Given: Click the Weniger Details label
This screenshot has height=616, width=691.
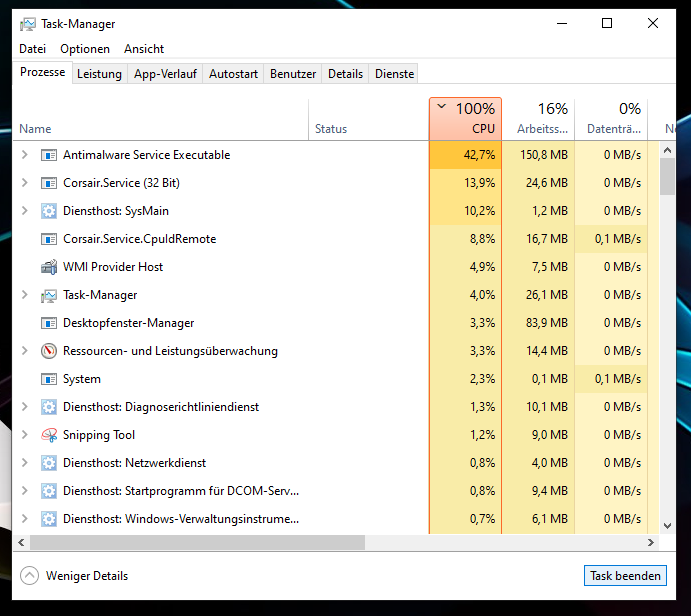Looking at the screenshot, I should click(87, 576).
